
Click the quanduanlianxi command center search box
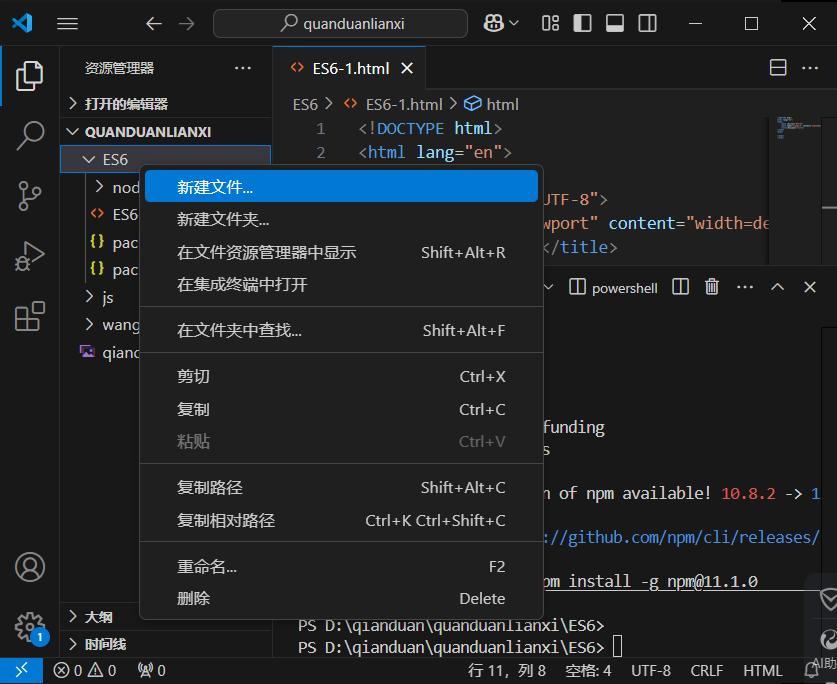(340, 23)
